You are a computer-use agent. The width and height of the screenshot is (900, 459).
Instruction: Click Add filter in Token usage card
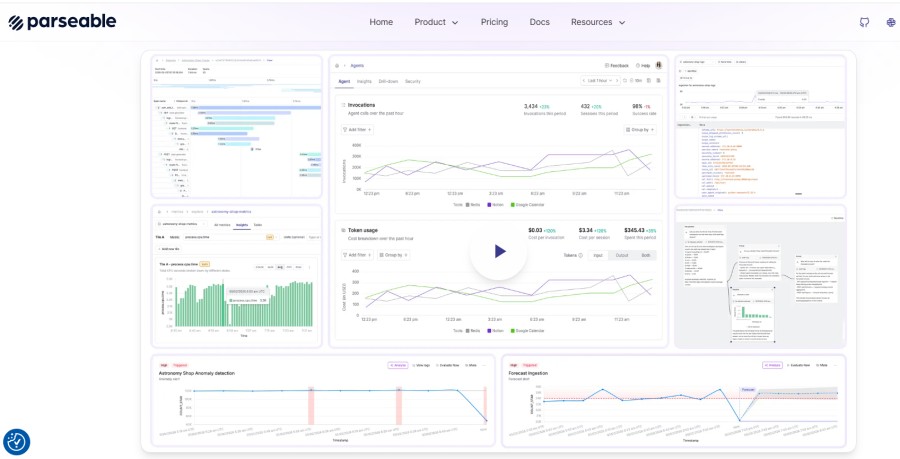(357, 255)
